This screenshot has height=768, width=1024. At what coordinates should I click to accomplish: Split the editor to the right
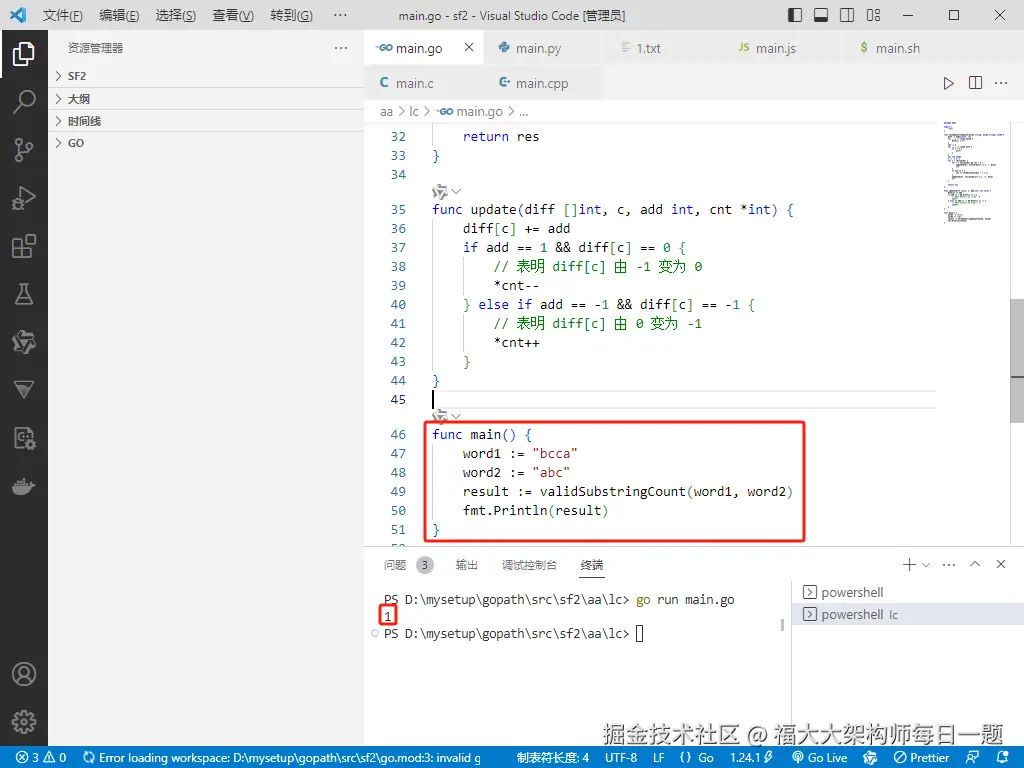[x=975, y=83]
